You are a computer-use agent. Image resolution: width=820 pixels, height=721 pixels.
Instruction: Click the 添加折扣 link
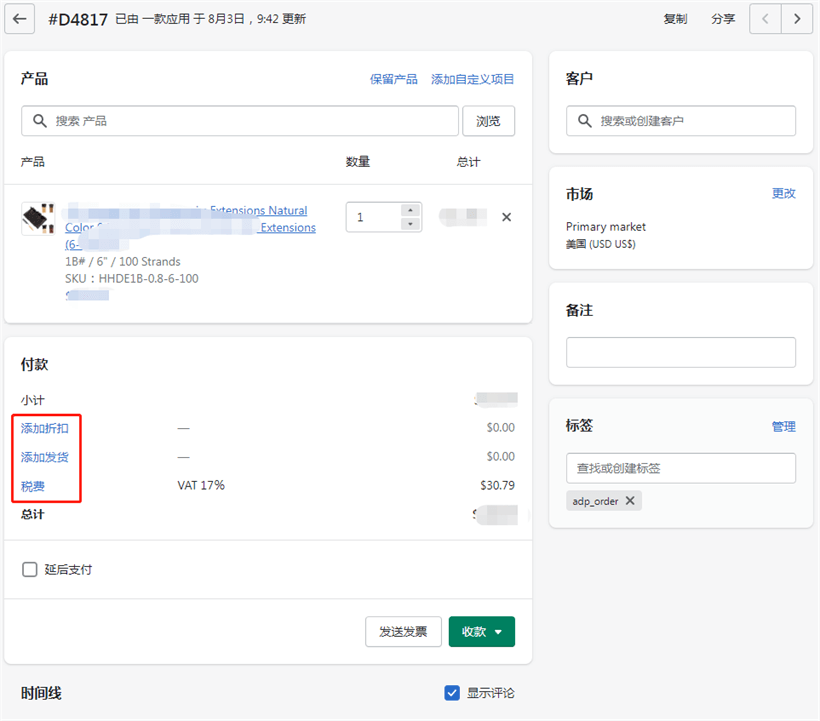(x=44, y=428)
